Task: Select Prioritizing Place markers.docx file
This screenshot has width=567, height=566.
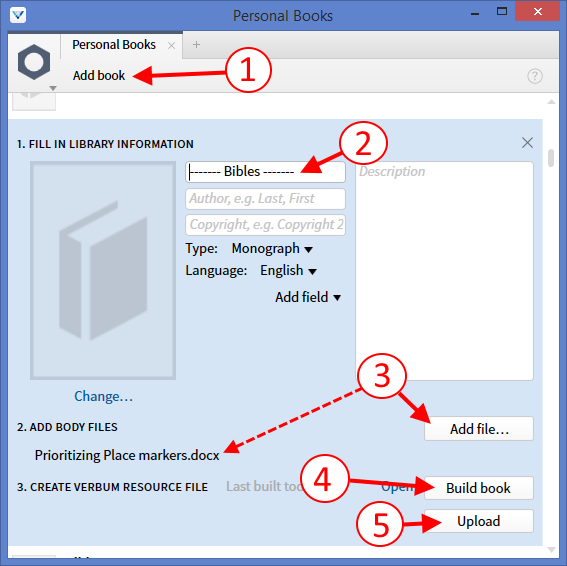Action: pyautogui.click(x=127, y=455)
